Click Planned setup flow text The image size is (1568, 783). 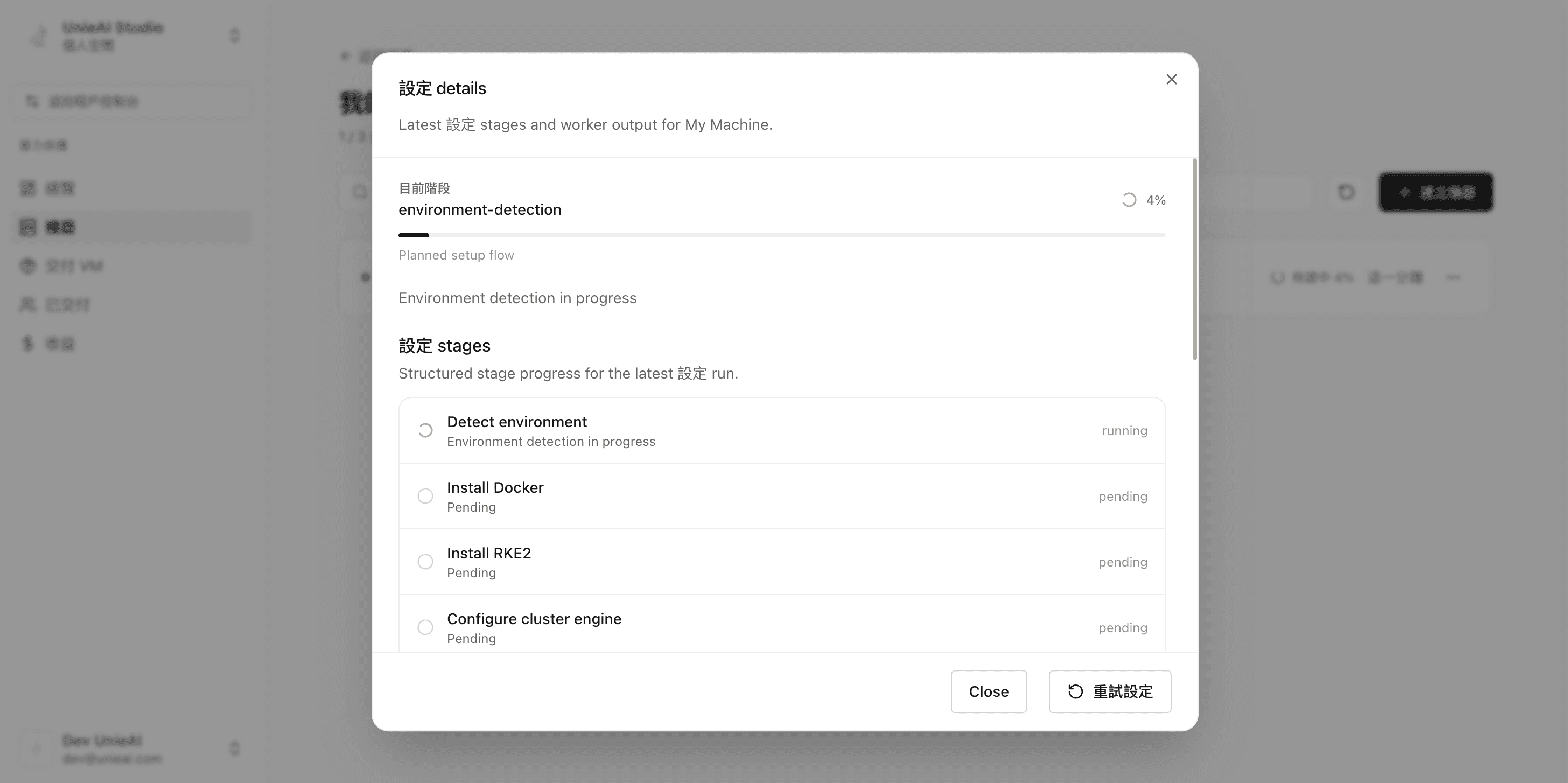456,256
